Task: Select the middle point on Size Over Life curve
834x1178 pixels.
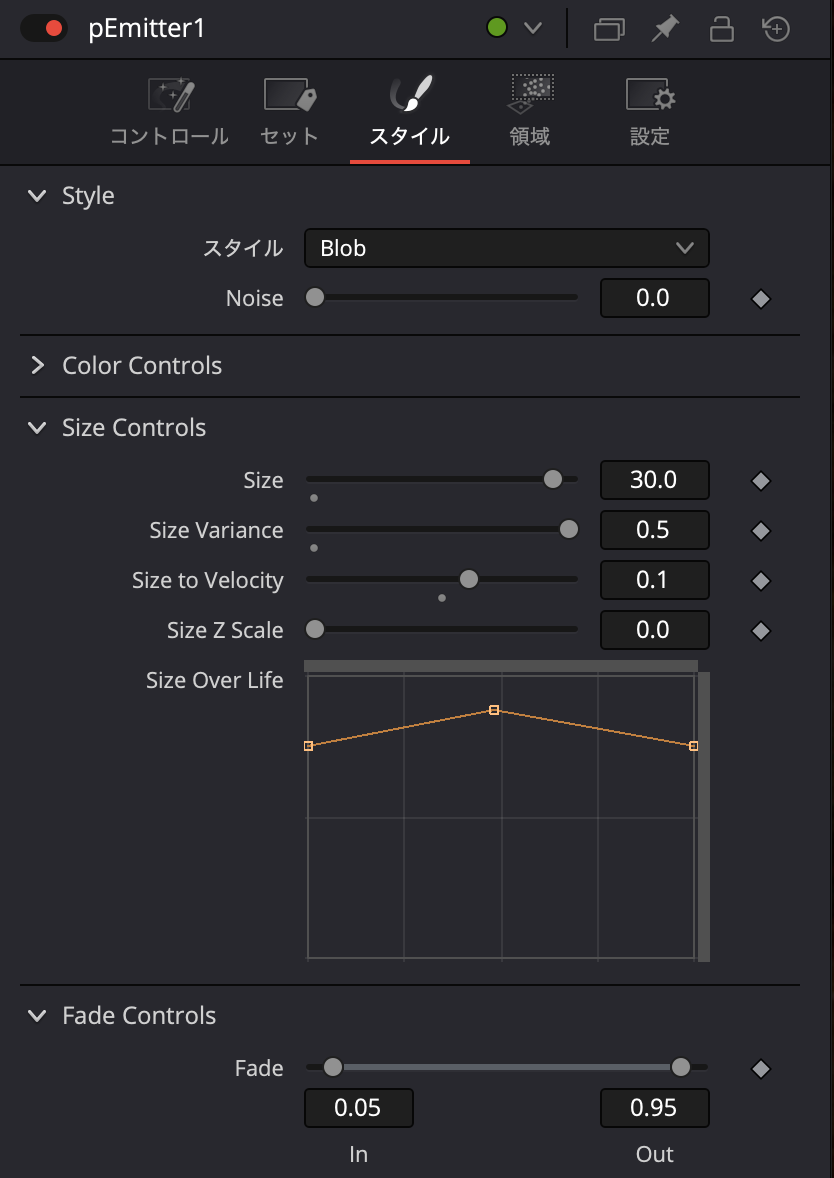Action: [x=494, y=710]
